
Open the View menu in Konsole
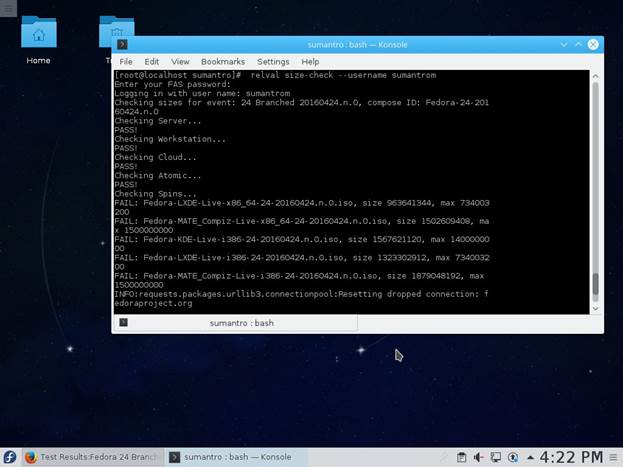coord(180,62)
